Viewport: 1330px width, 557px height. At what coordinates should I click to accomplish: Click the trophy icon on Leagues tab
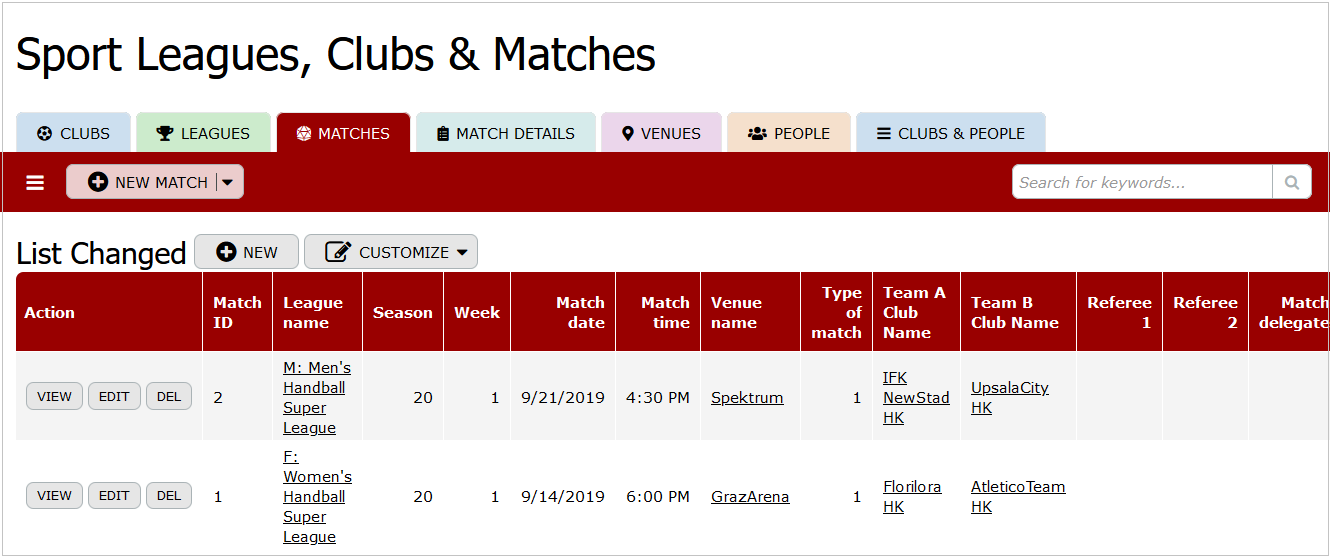click(x=165, y=133)
